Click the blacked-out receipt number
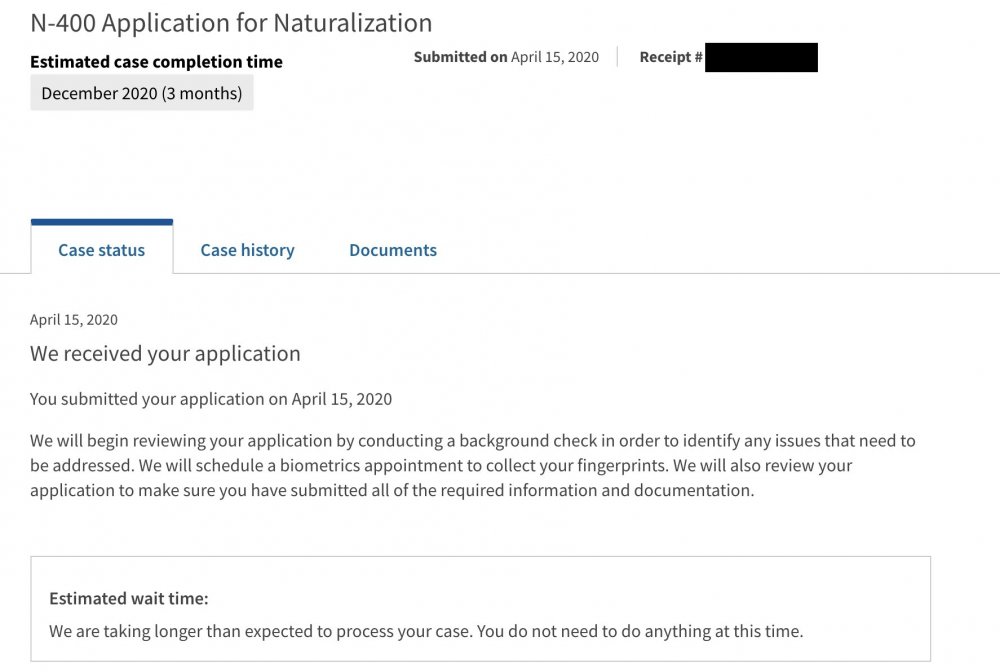The height and width of the screenshot is (672, 1000). point(761,57)
